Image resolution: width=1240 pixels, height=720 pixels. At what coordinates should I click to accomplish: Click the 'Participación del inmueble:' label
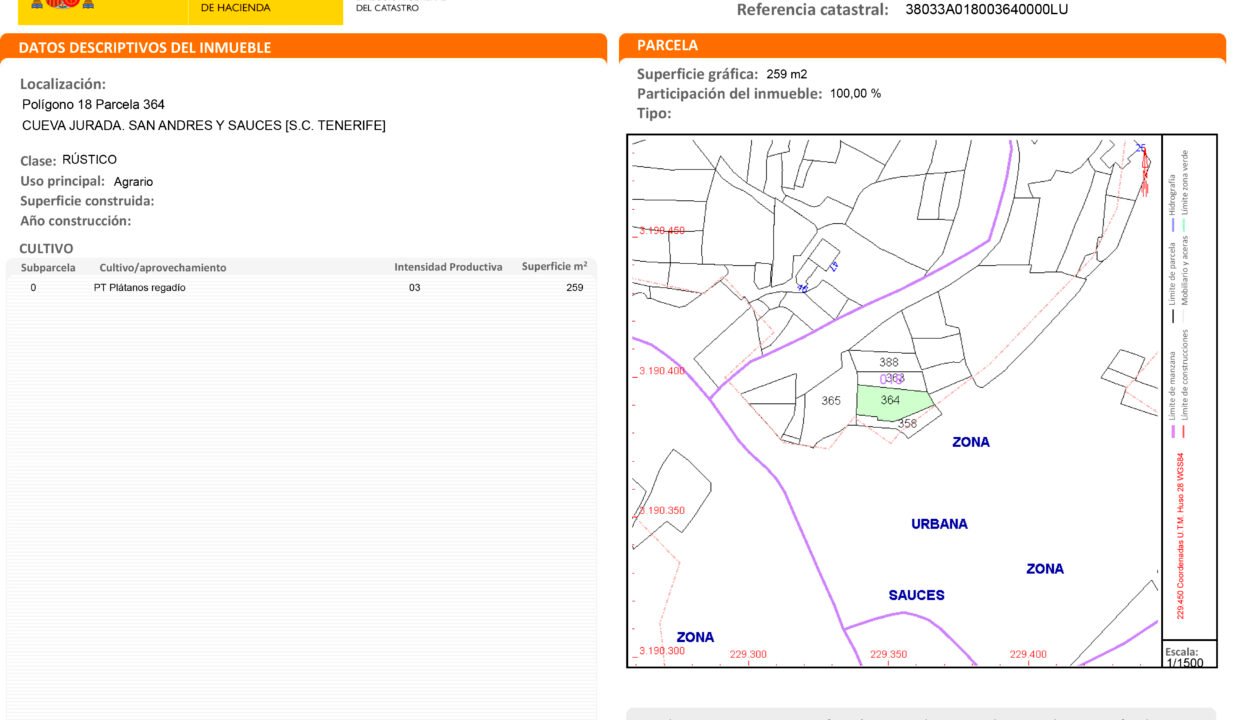(729, 93)
